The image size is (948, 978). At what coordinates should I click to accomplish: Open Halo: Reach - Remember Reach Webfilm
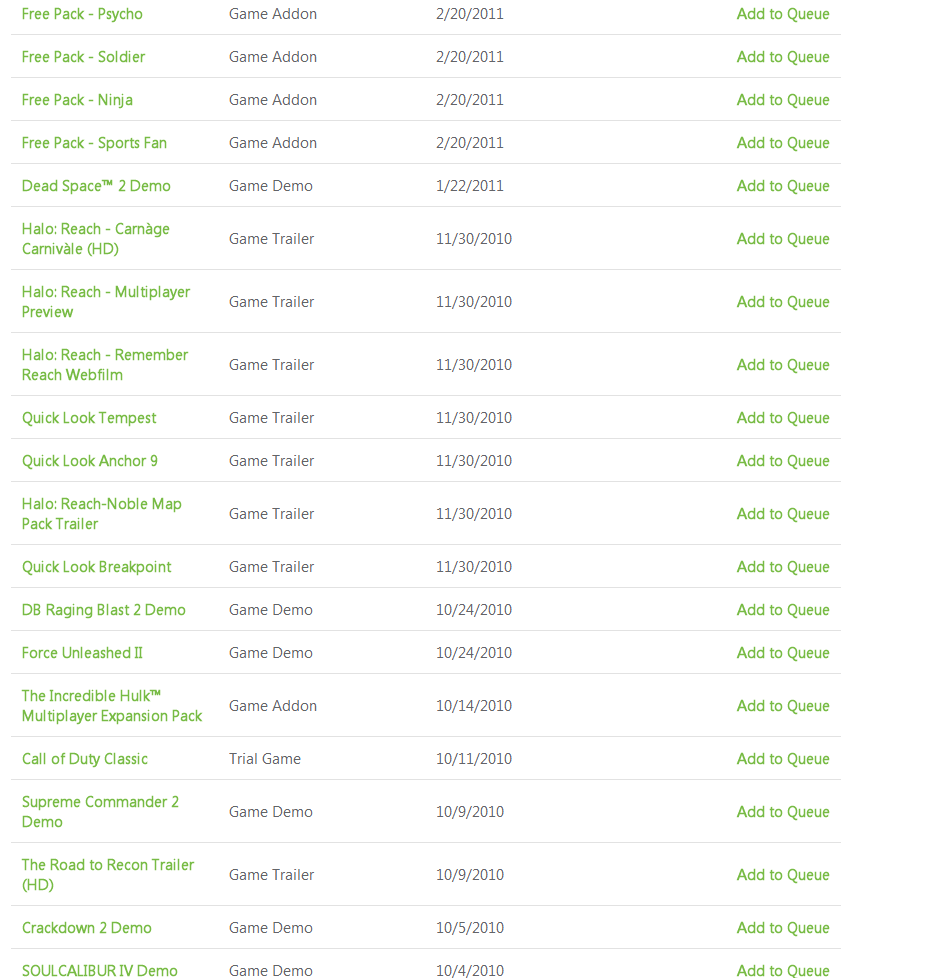[x=105, y=365]
